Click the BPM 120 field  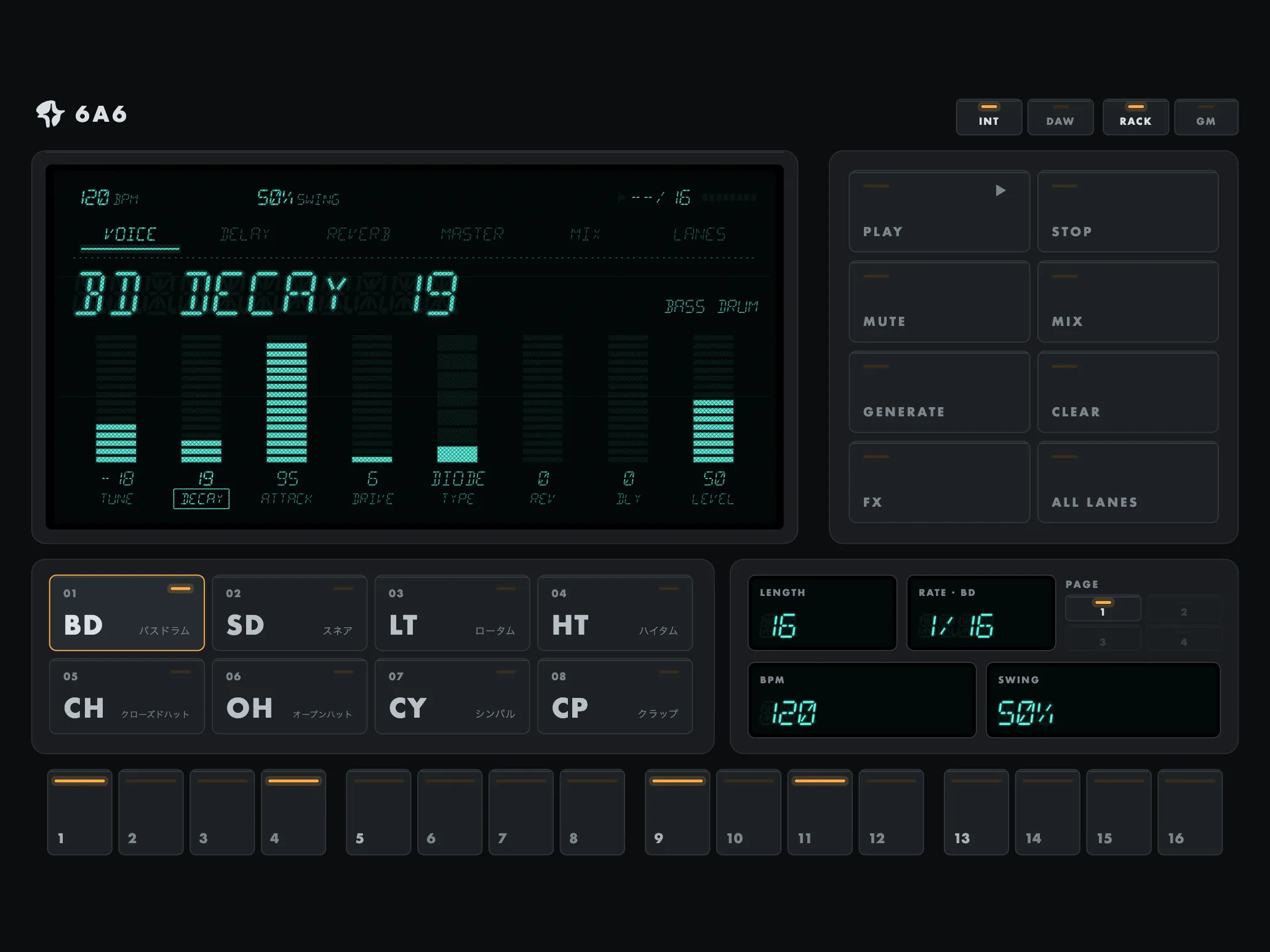[862, 700]
